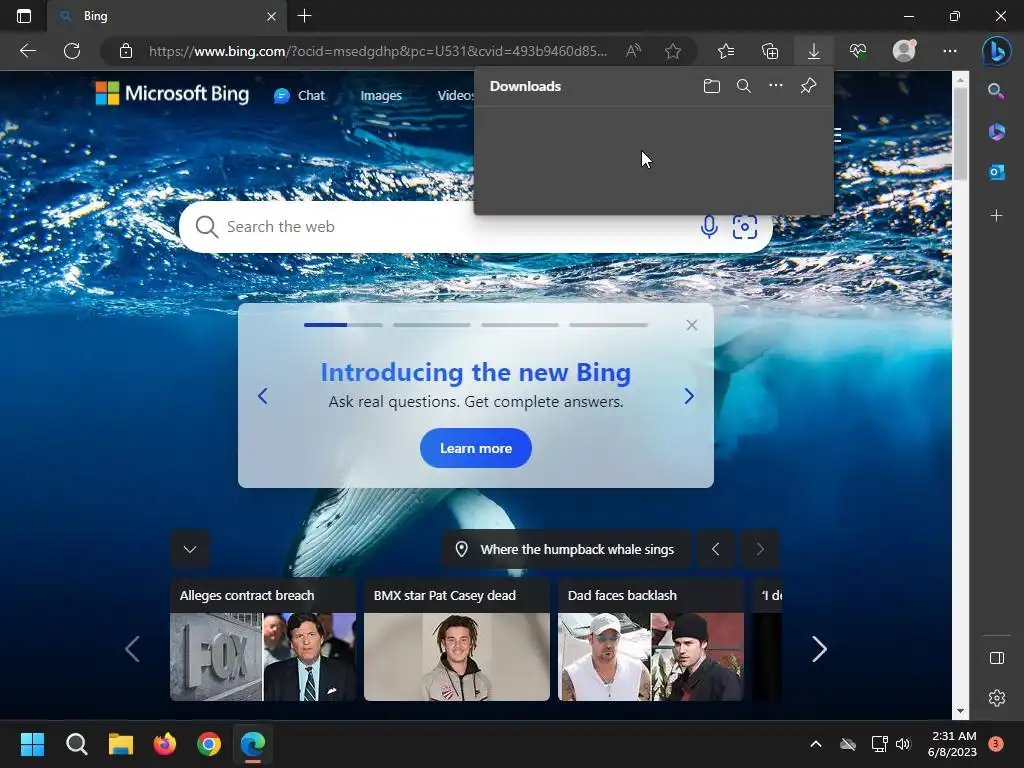
Task: Pin the Downloads panel
Action: (808, 86)
